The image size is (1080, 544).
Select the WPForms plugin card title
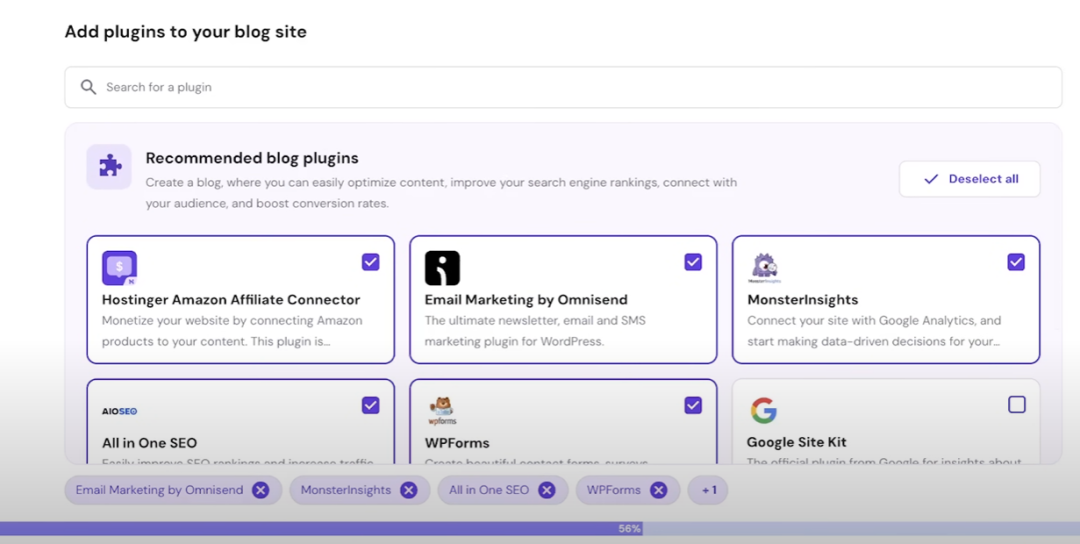457,443
